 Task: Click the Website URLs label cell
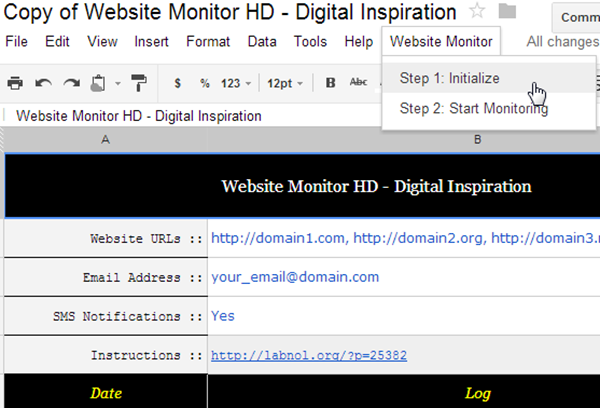pos(106,238)
